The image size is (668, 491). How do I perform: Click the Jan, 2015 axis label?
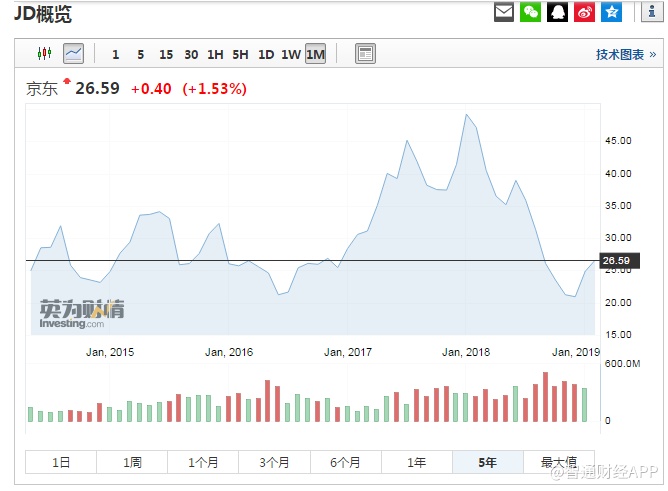pos(110,352)
